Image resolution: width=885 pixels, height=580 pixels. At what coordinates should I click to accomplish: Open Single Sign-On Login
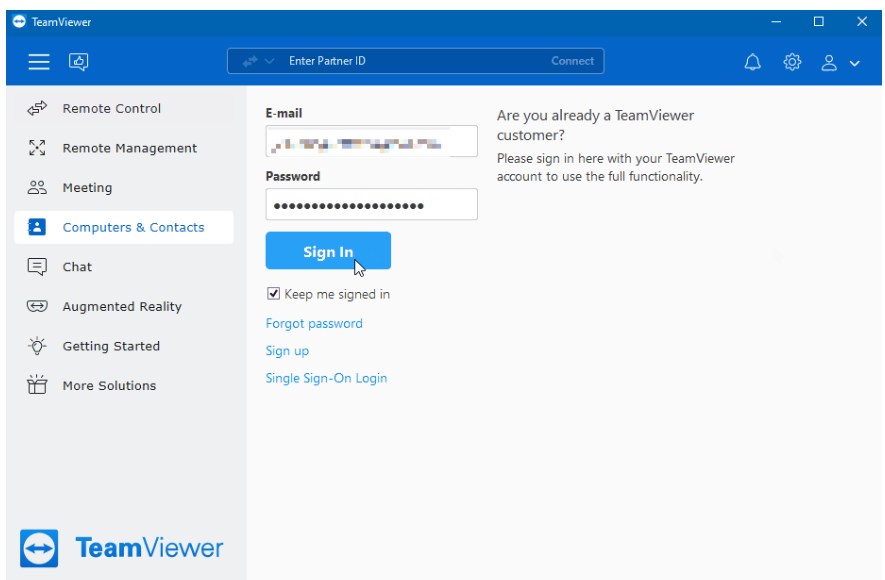click(x=326, y=378)
